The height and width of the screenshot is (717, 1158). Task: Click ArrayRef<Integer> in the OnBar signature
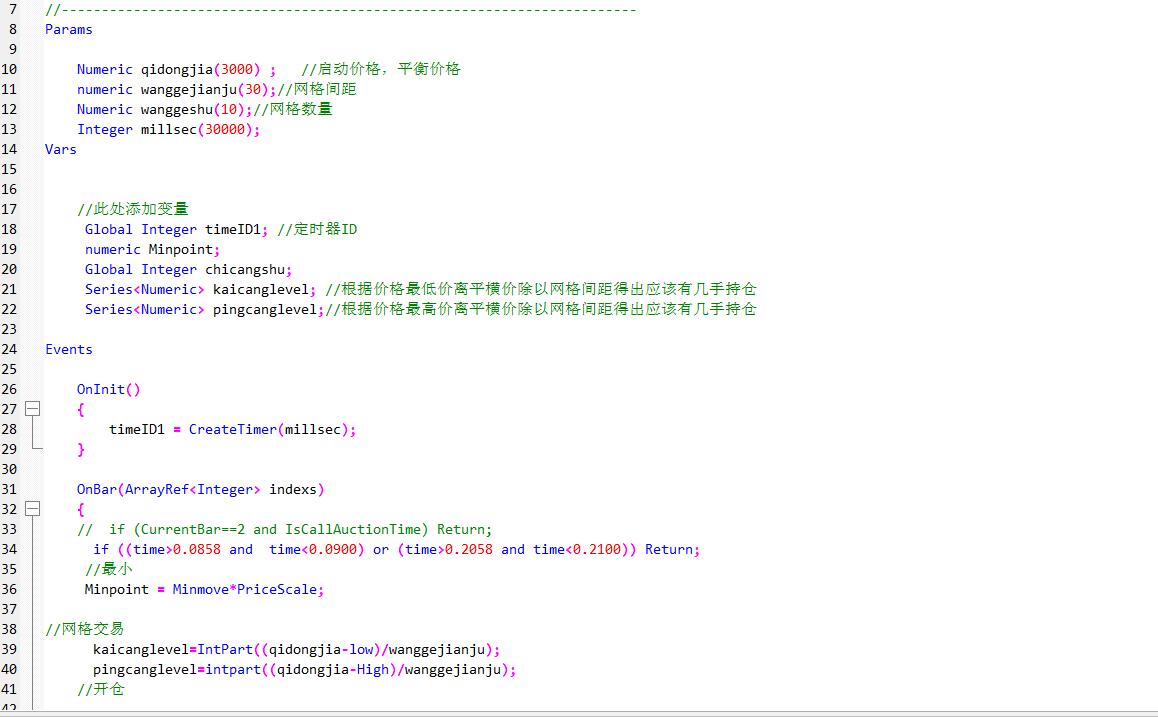click(x=192, y=489)
